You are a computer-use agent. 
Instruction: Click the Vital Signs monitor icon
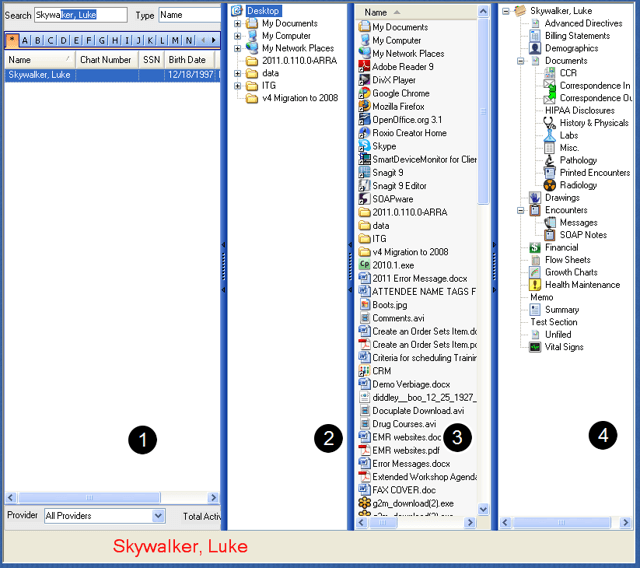pos(535,347)
